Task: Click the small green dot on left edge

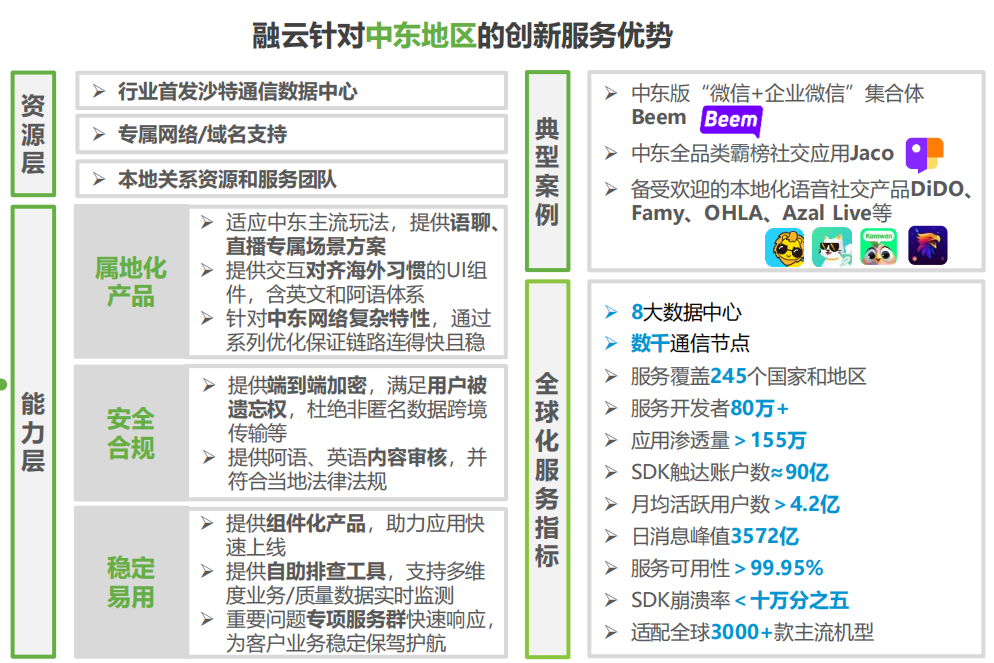Action: (x=4, y=384)
